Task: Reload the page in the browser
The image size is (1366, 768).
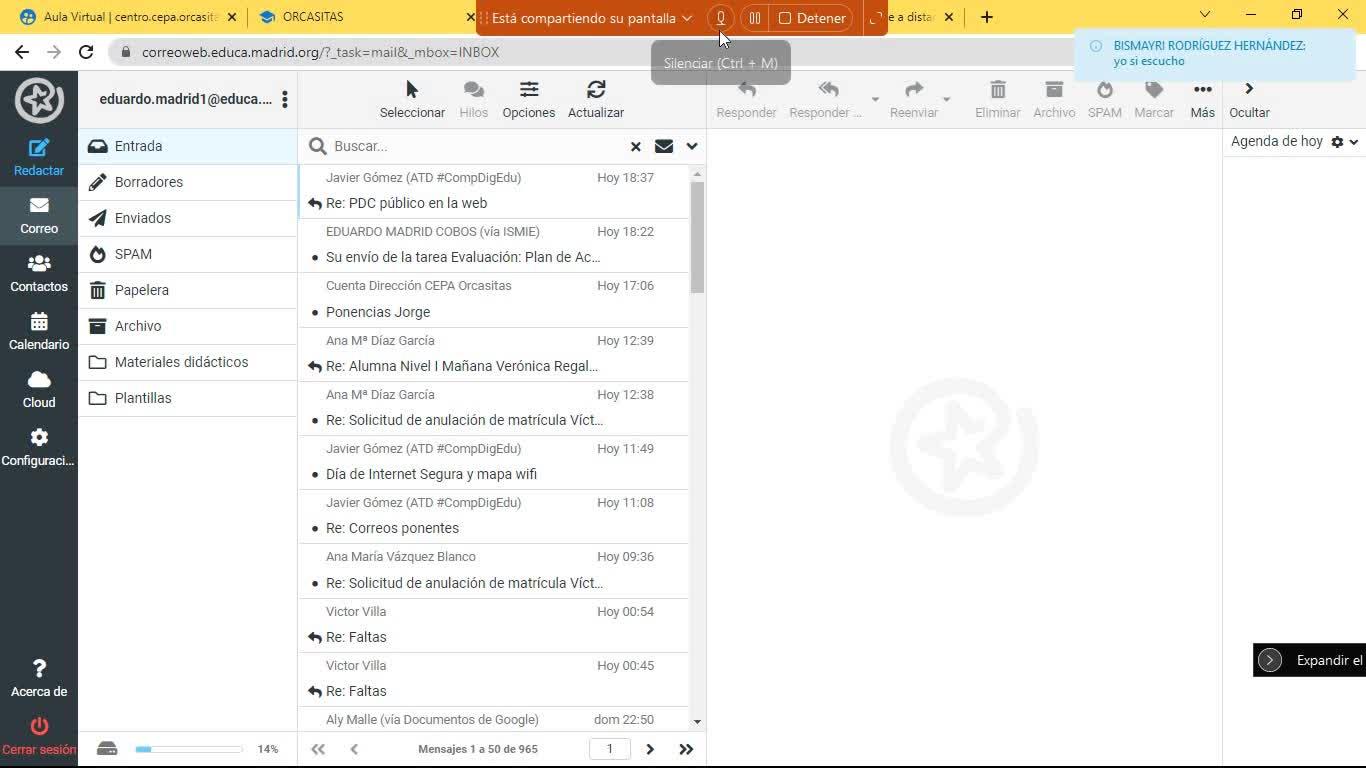Action: [x=86, y=52]
